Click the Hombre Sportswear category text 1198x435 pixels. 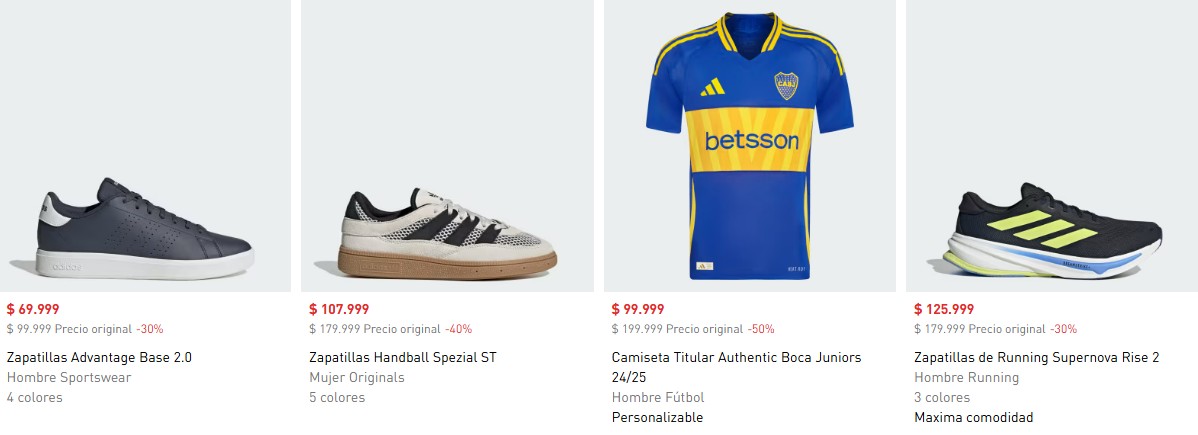click(x=69, y=377)
